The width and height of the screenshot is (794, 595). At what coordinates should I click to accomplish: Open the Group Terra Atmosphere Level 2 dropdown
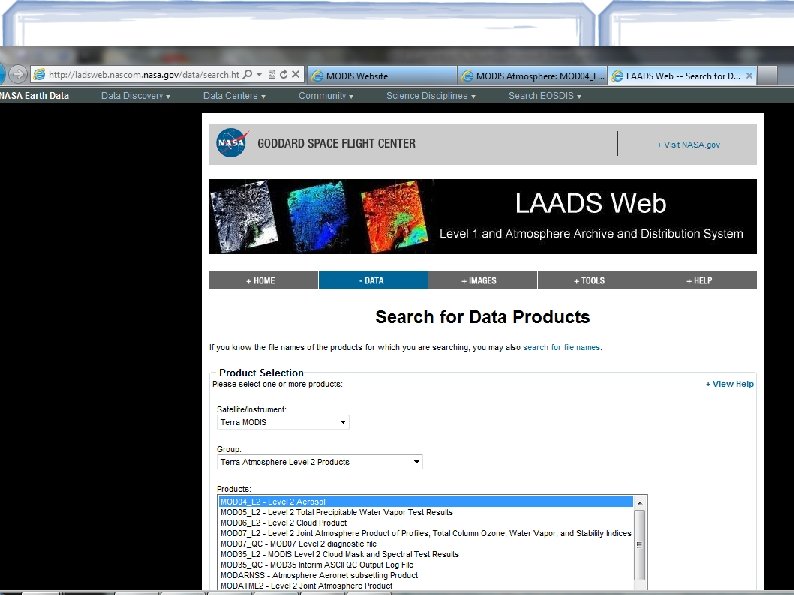320,462
